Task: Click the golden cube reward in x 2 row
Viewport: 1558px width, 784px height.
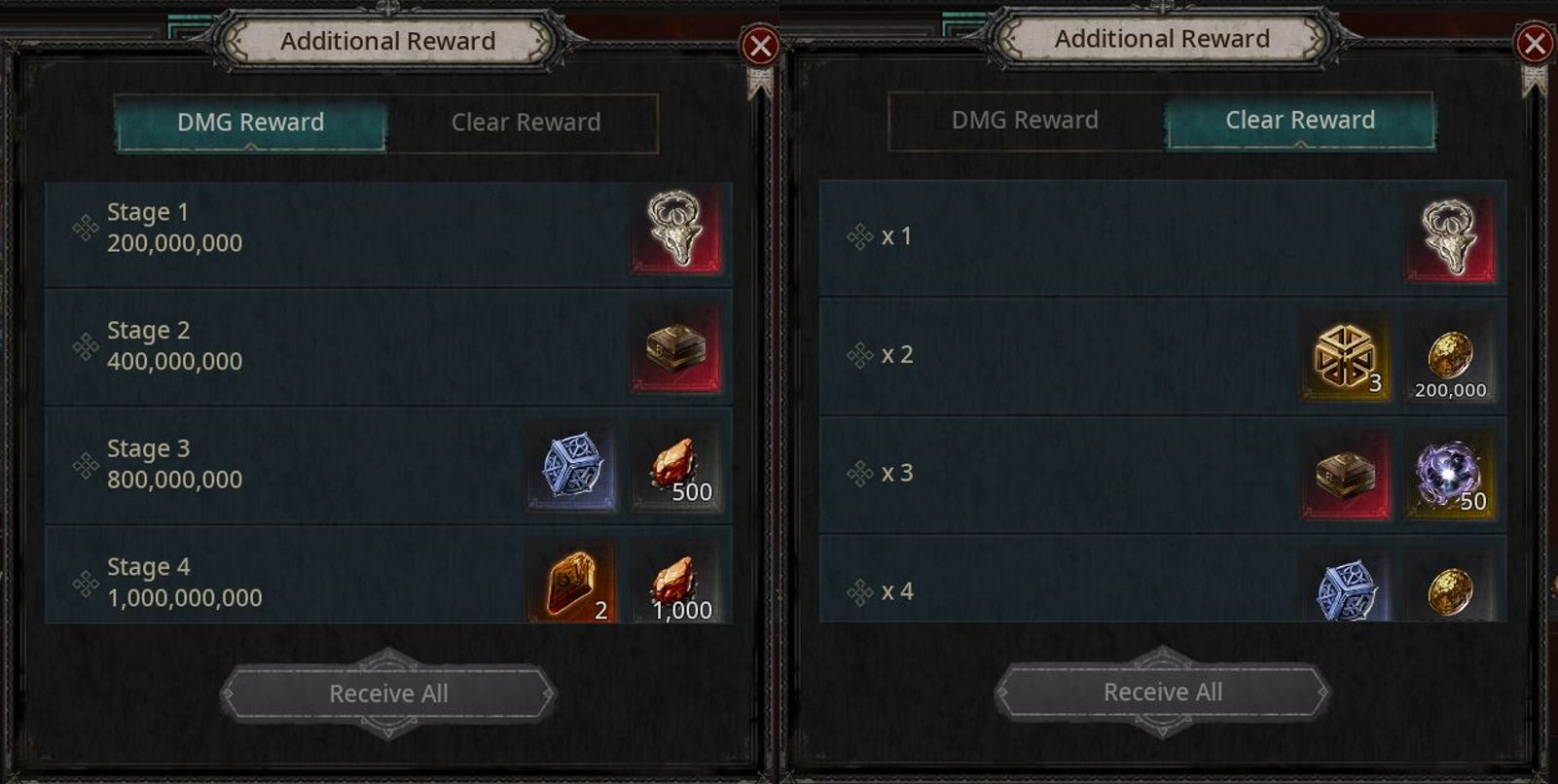Action: click(1346, 356)
